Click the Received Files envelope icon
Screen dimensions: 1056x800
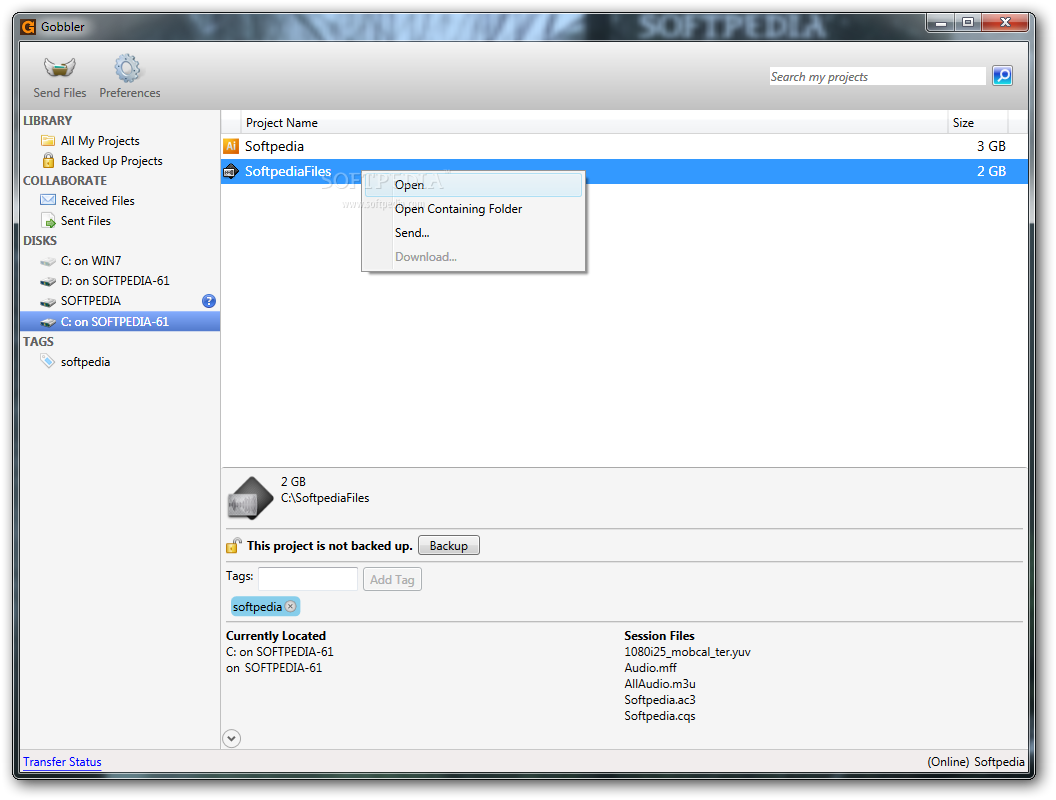tap(48, 200)
